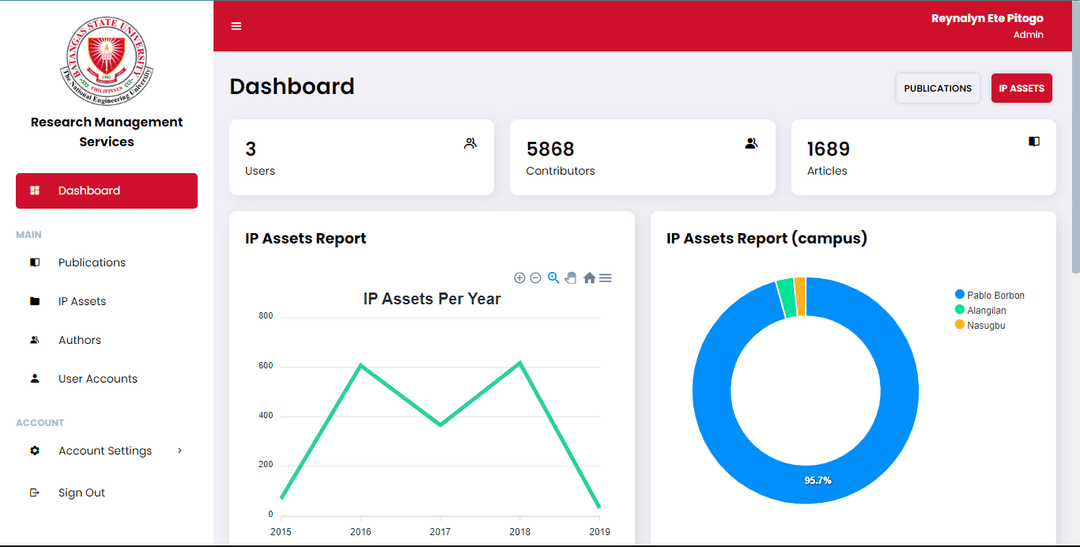Toggle the Alangilan legend series
1080x547 pixels.
point(986,310)
